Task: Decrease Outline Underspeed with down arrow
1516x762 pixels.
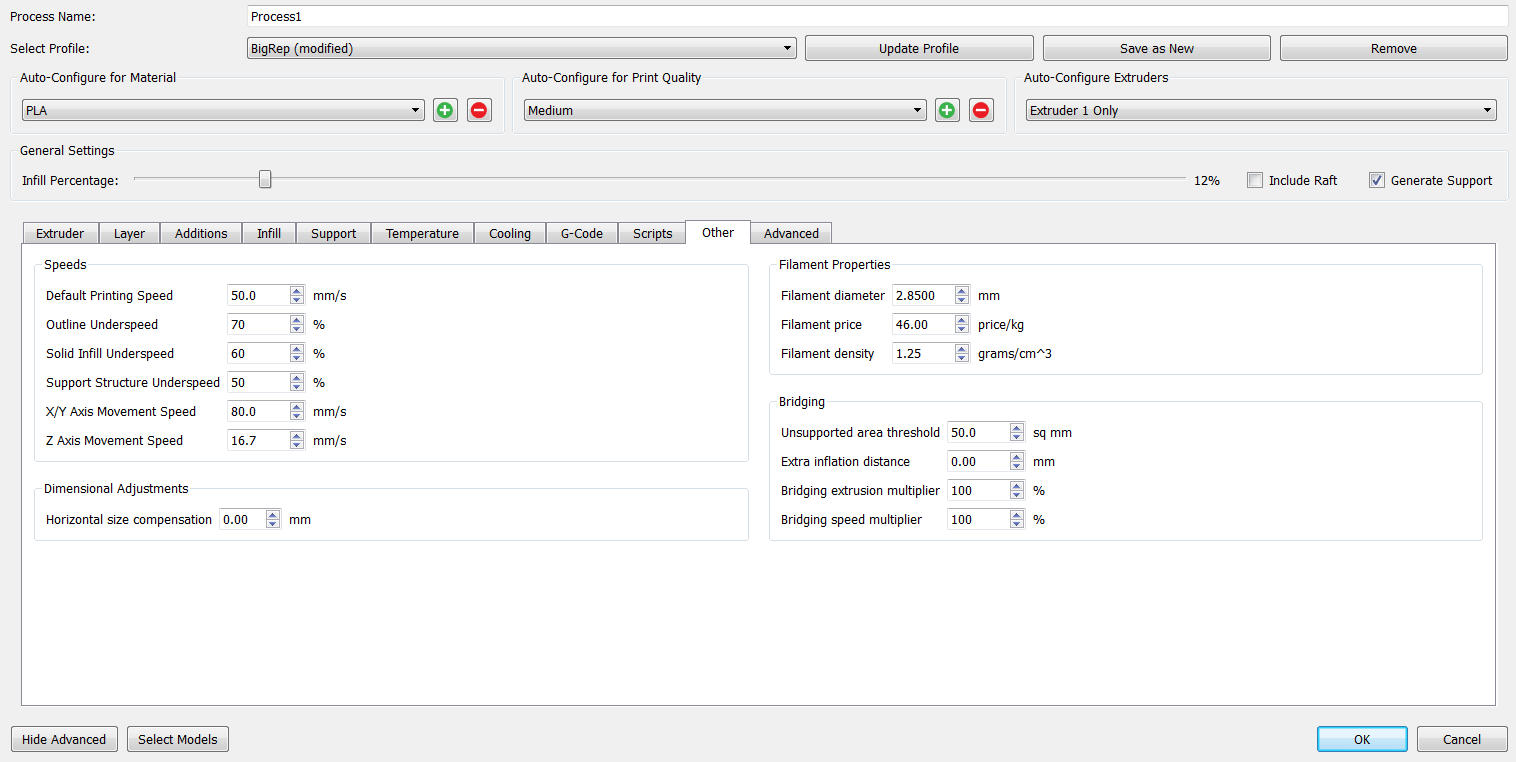Action: [297, 329]
